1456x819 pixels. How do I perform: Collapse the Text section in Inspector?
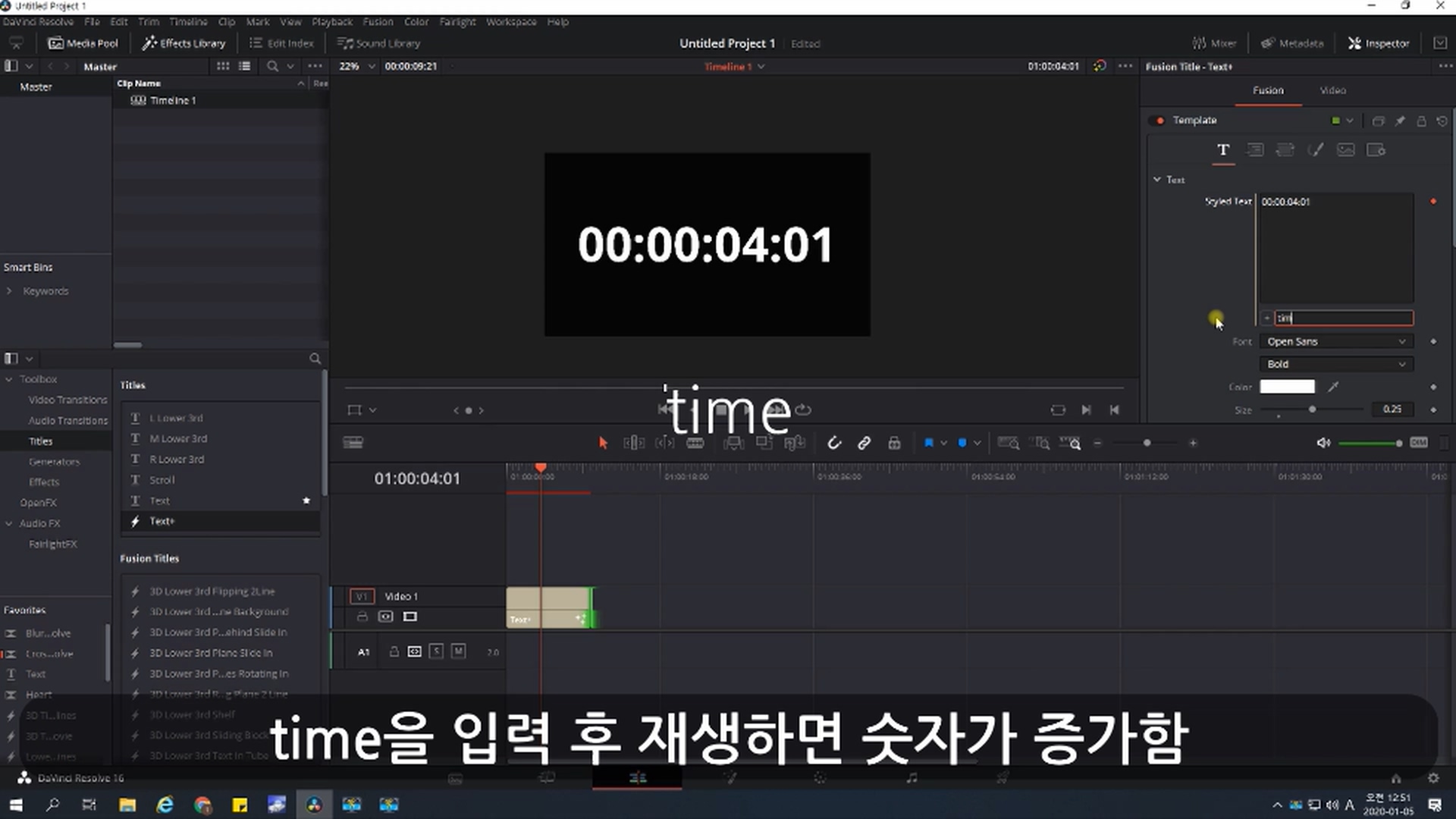point(1157,180)
